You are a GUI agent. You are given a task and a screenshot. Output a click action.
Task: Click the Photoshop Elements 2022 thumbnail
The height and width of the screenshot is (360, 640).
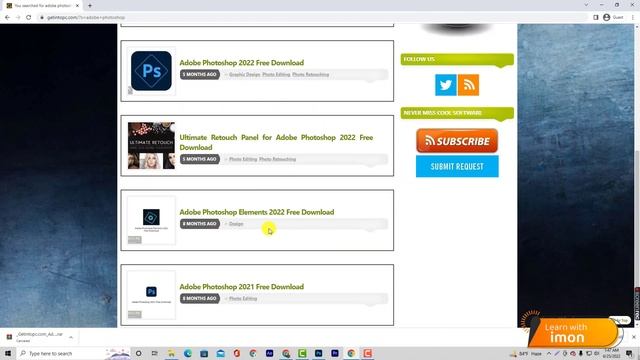coord(151,220)
